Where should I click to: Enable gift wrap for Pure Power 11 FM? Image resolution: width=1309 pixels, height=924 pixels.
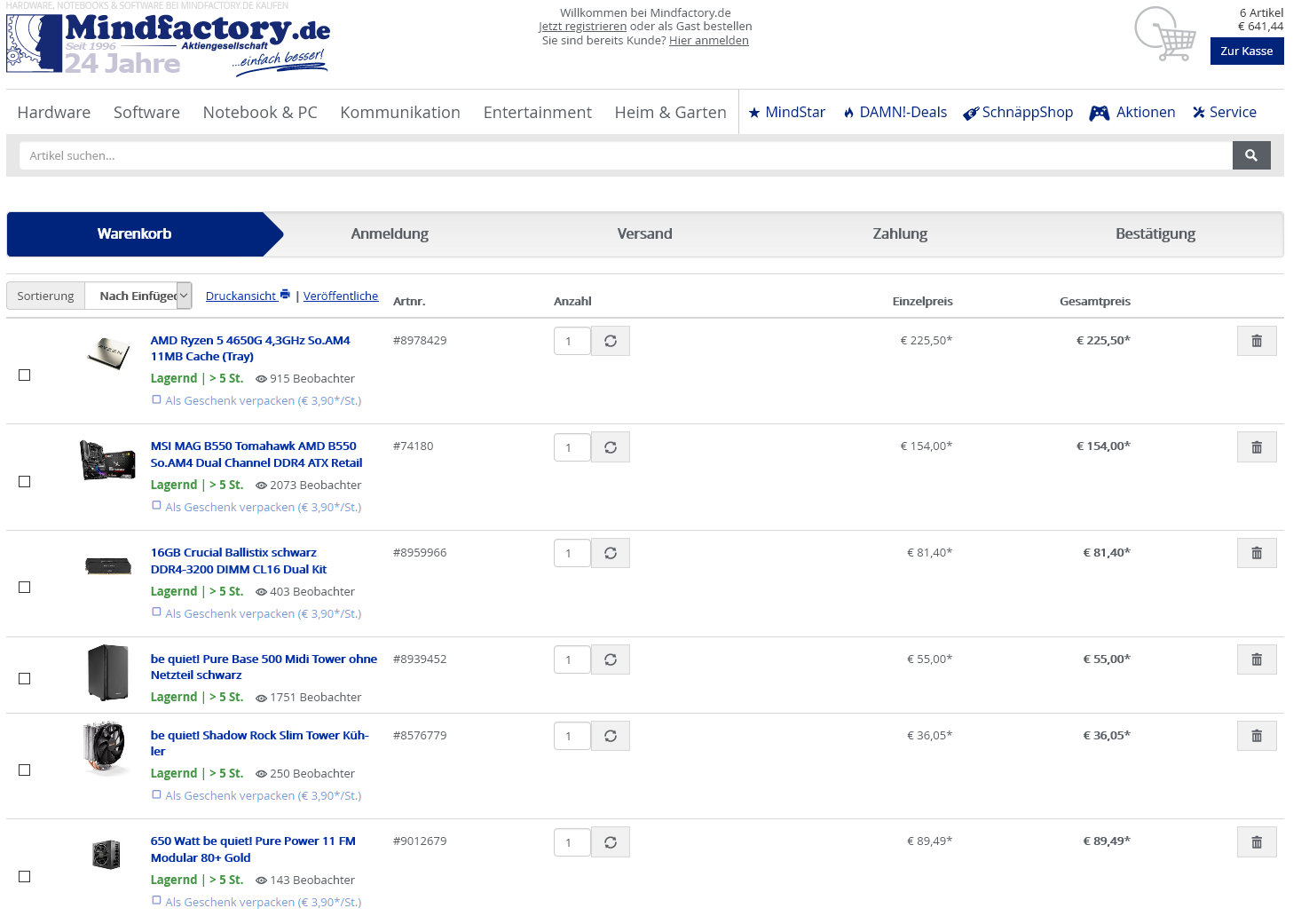pyautogui.click(x=157, y=901)
